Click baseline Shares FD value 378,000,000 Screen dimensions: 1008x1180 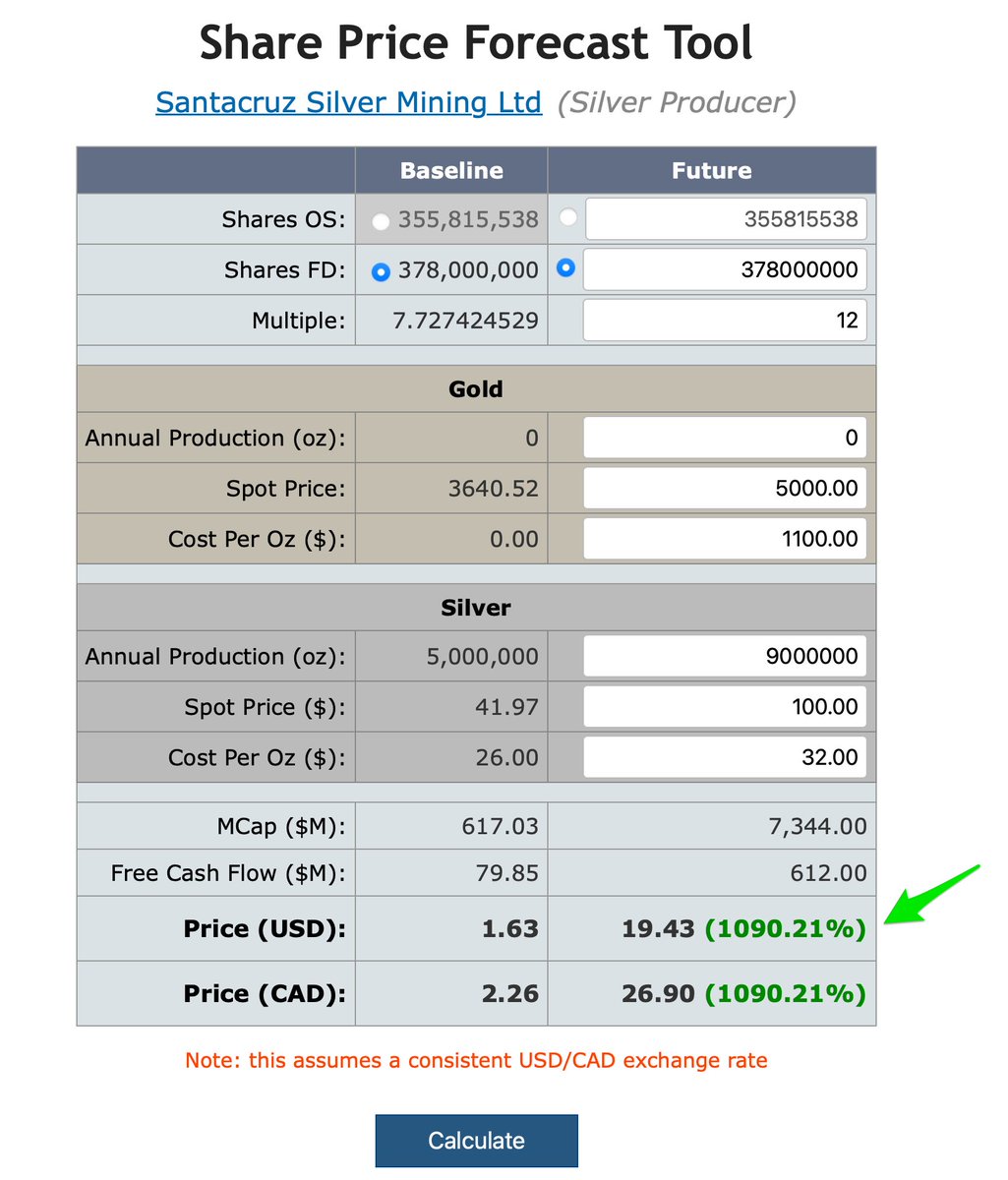(468, 269)
